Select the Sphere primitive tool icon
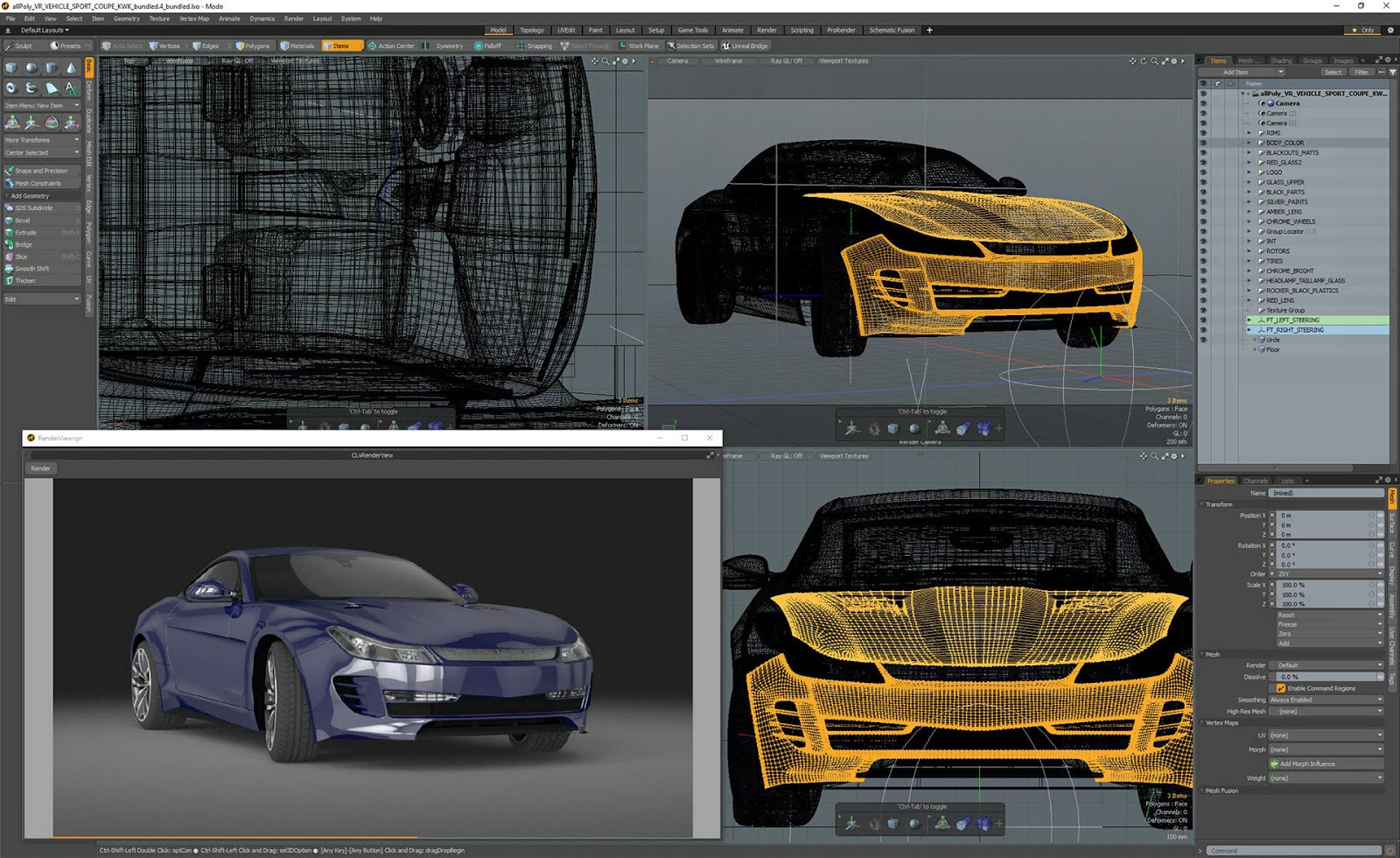This screenshot has width=1400, height=858. click(x=31, y=67)
